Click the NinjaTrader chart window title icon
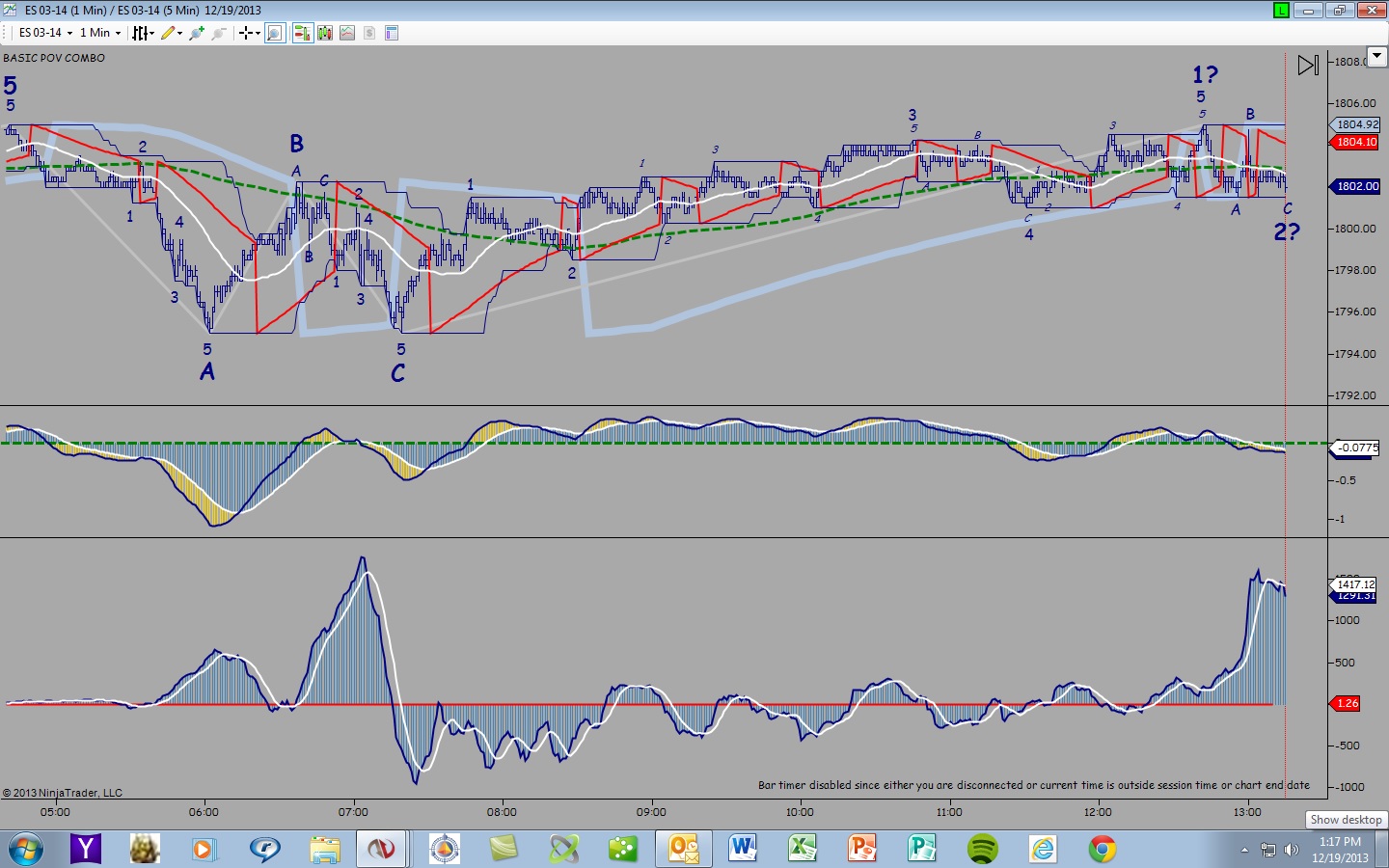This screenshot has width=1389, height=868. point(10,11)
